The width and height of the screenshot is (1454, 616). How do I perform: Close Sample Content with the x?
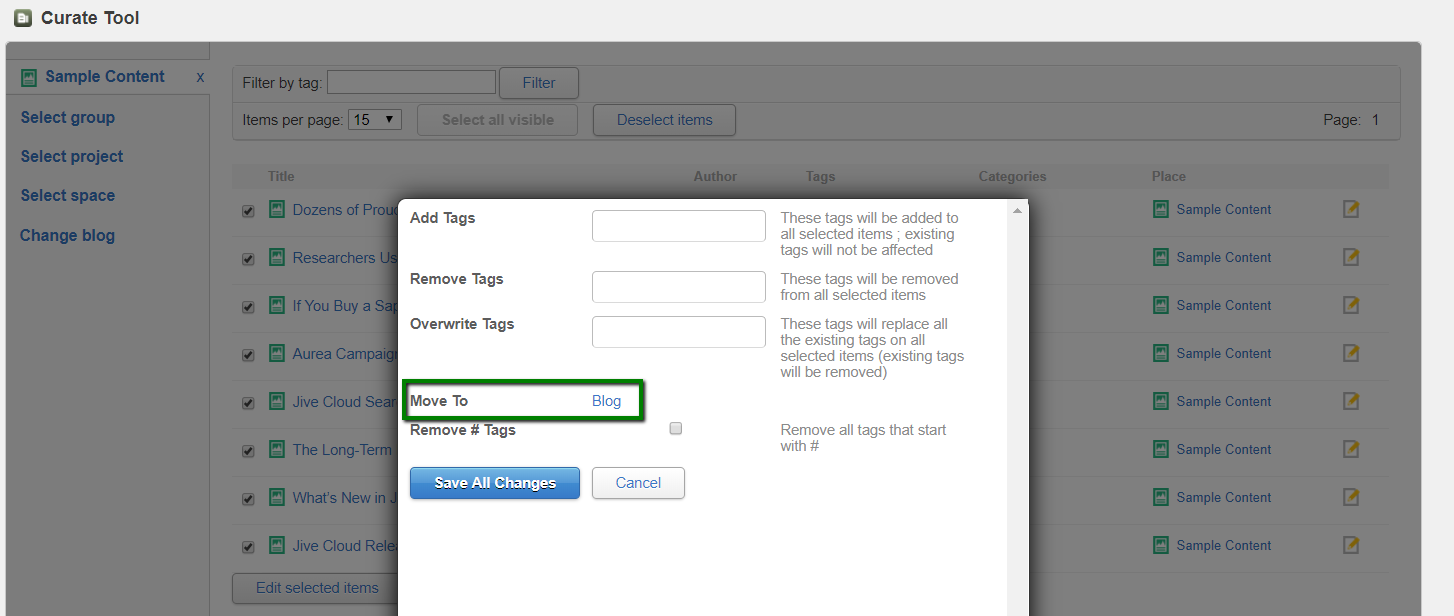click(200, 77)
